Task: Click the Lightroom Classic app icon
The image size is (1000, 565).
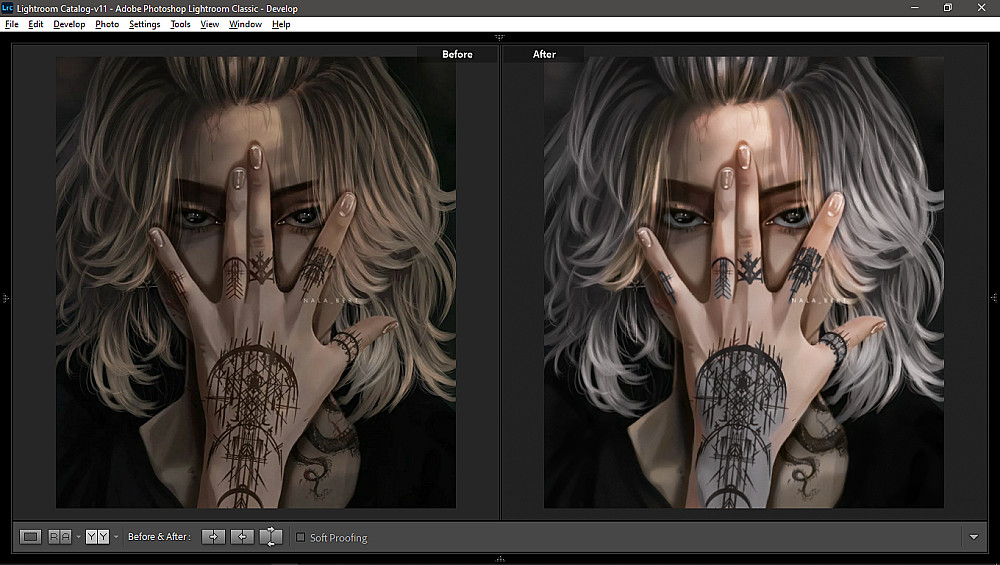Action: tap(8, 8)
